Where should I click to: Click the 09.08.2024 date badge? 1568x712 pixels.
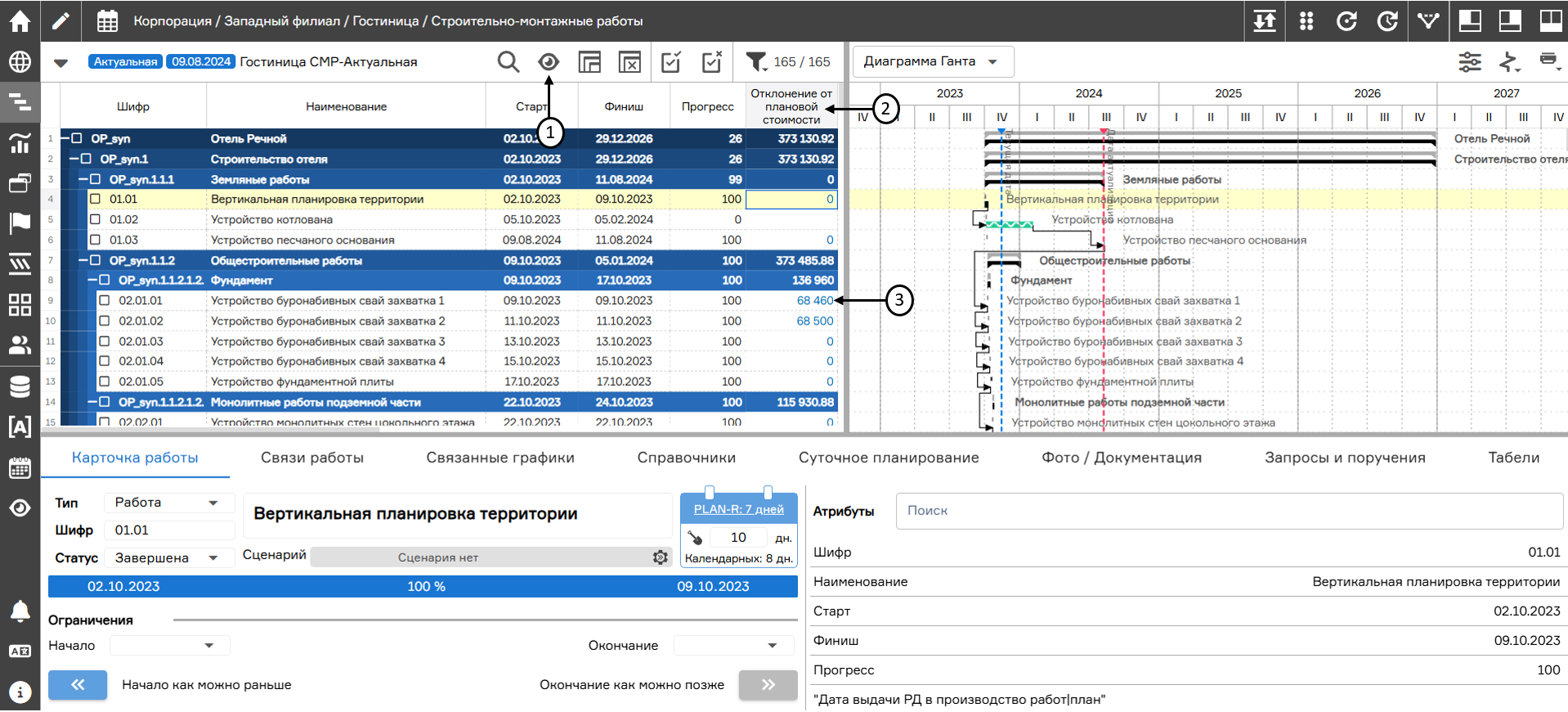201,61
